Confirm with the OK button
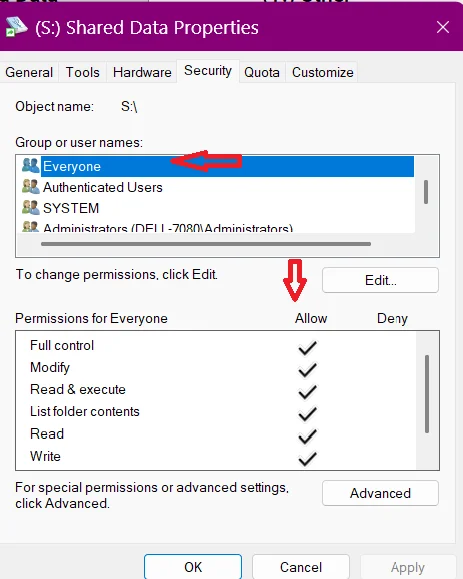Screen dimensions: 463x579 [193, 567]
